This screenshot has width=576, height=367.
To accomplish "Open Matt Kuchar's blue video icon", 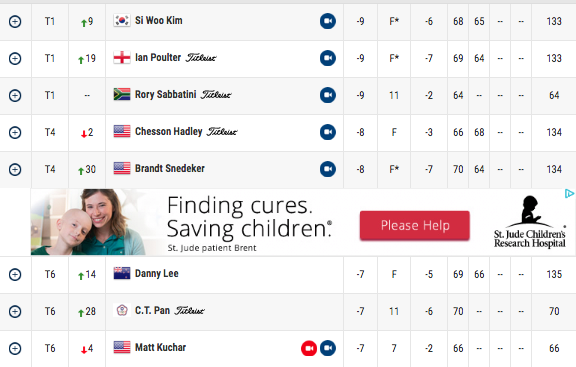I will click(328, 348).
